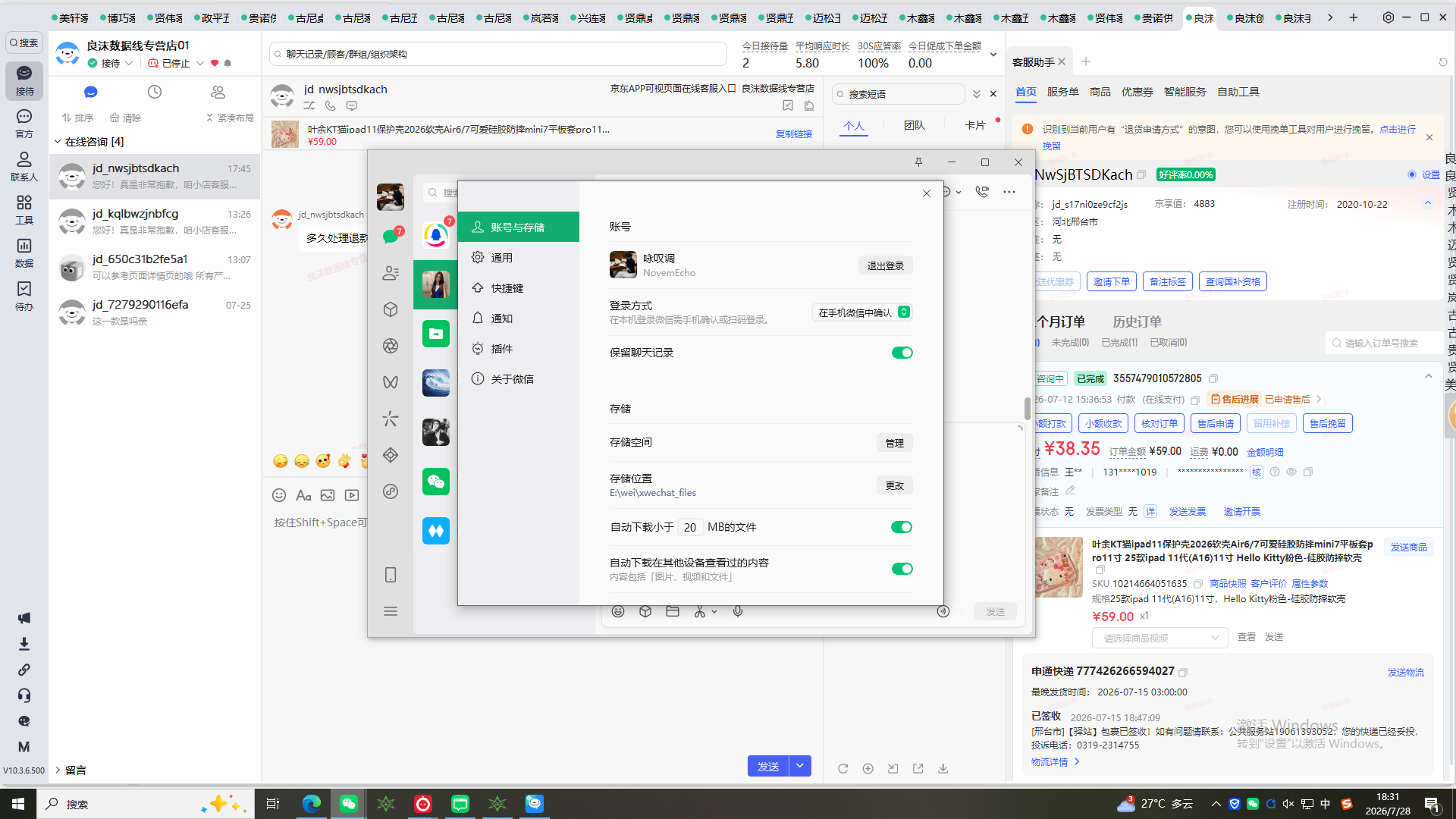Image resolution: width=1456 pixels, height=819 pixels.
Task: Open 联系人 in the JD left sidebar
Action: pyautogui.click(x=24, y=167)
